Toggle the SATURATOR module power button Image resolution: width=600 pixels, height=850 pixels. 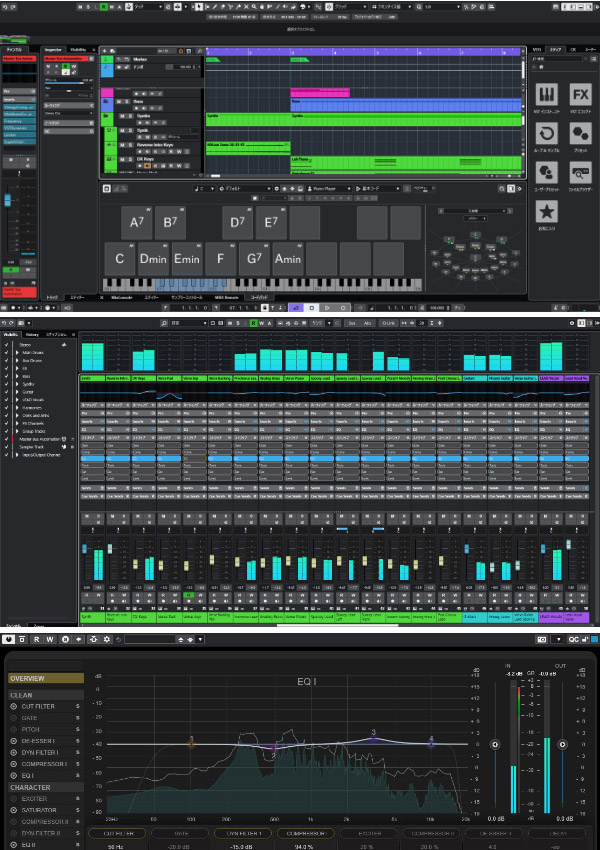click(14, 810)
